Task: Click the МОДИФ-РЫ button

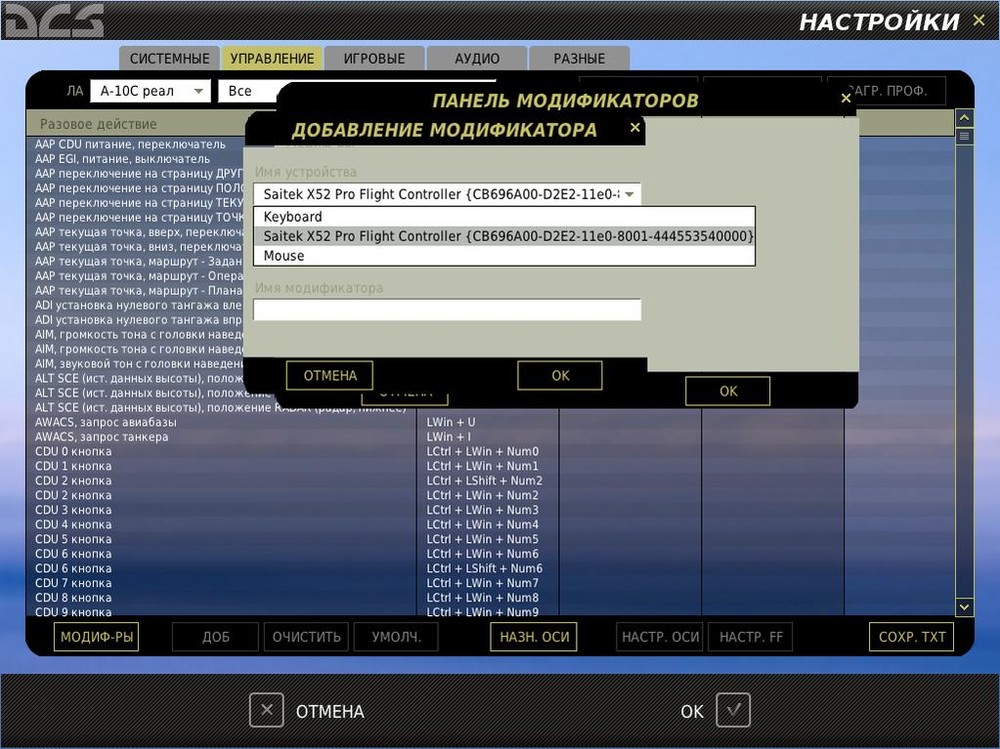Action: tap(96, 636)
